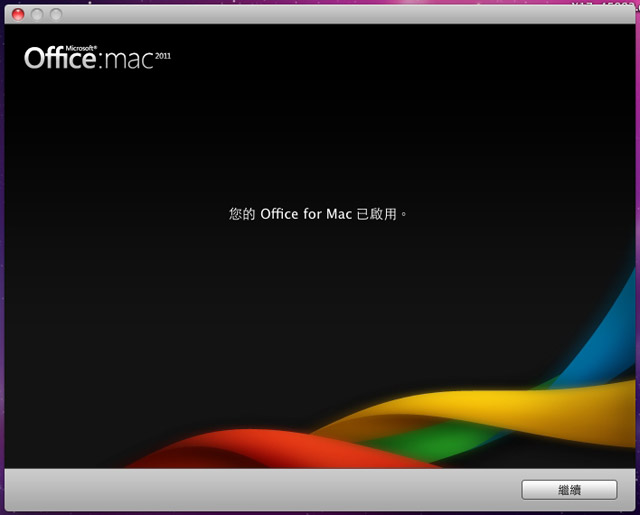Click the grayed minimize window button
Image resolution: width=640 pixels, height=515 pixels.
tap(37, 14)
